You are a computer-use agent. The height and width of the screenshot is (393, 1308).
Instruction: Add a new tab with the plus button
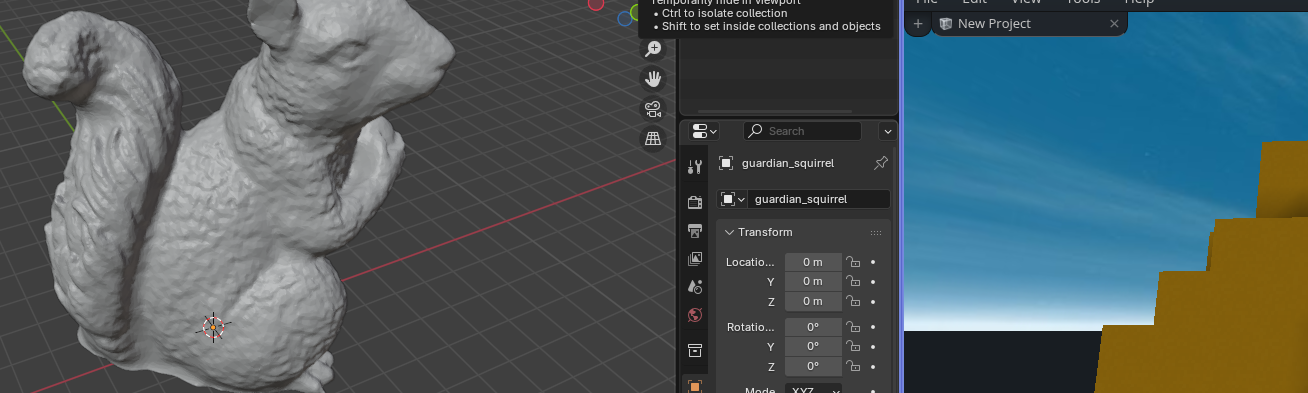point(918,24)
